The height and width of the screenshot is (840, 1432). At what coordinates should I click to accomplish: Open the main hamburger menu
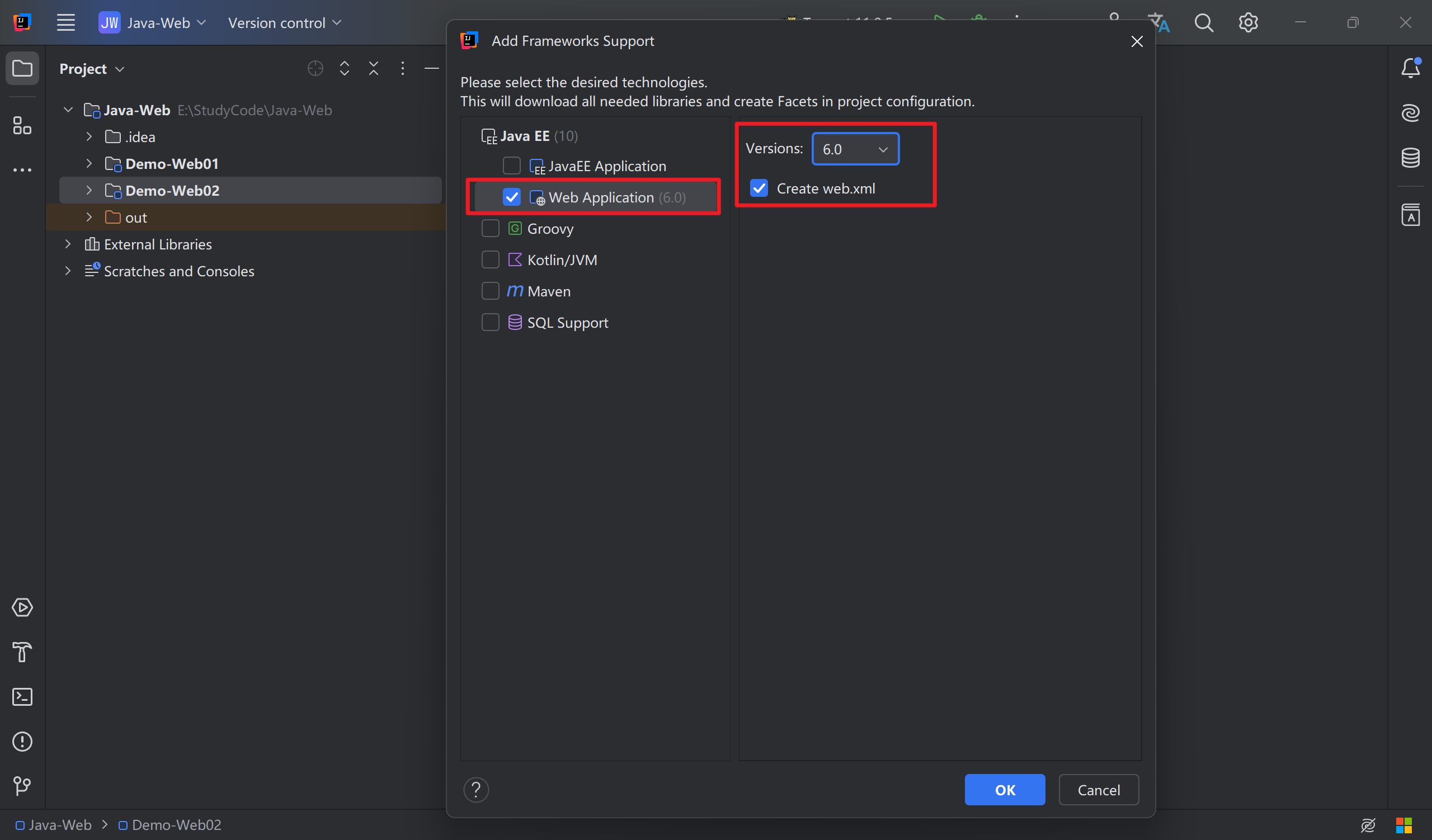(66, 23)
